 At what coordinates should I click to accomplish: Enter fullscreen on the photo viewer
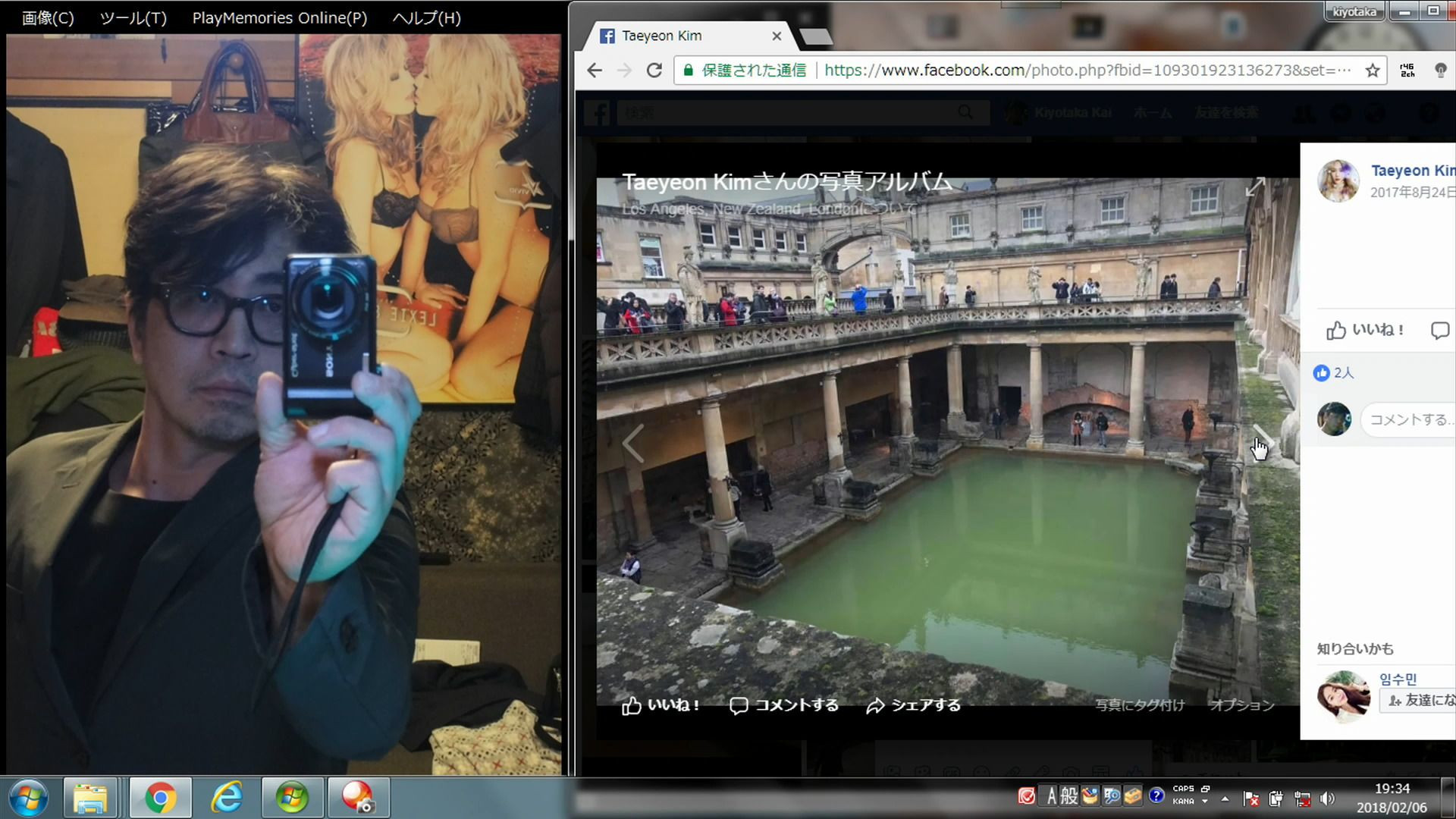(1255, 187)
